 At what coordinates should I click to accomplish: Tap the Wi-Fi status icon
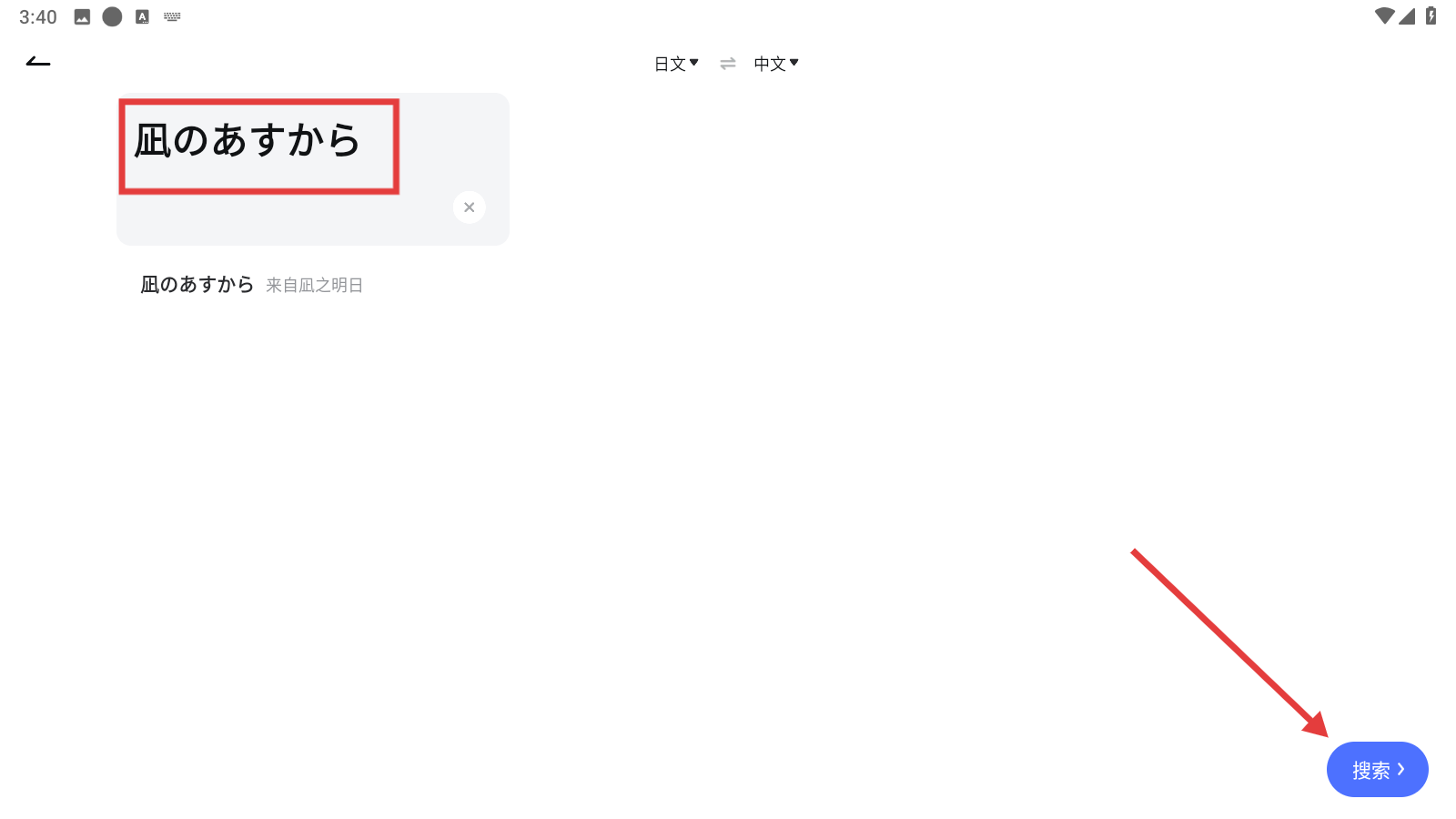[1384, 15]
